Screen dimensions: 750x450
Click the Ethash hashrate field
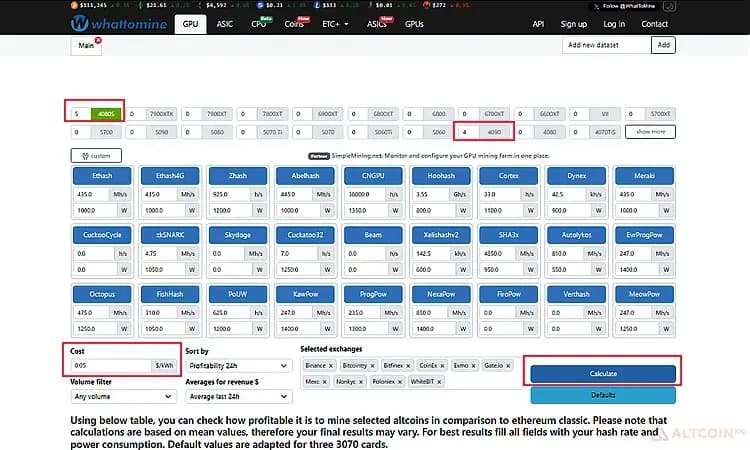coord(91,195)
